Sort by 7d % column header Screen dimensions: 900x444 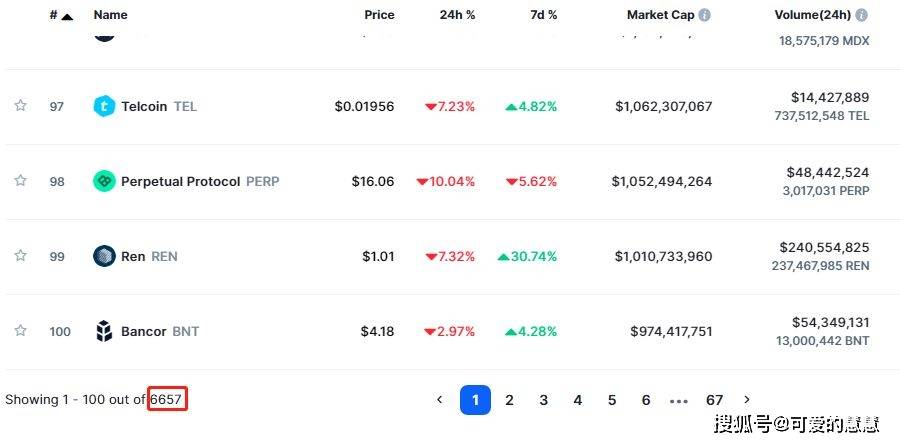(x=544, y=15)
